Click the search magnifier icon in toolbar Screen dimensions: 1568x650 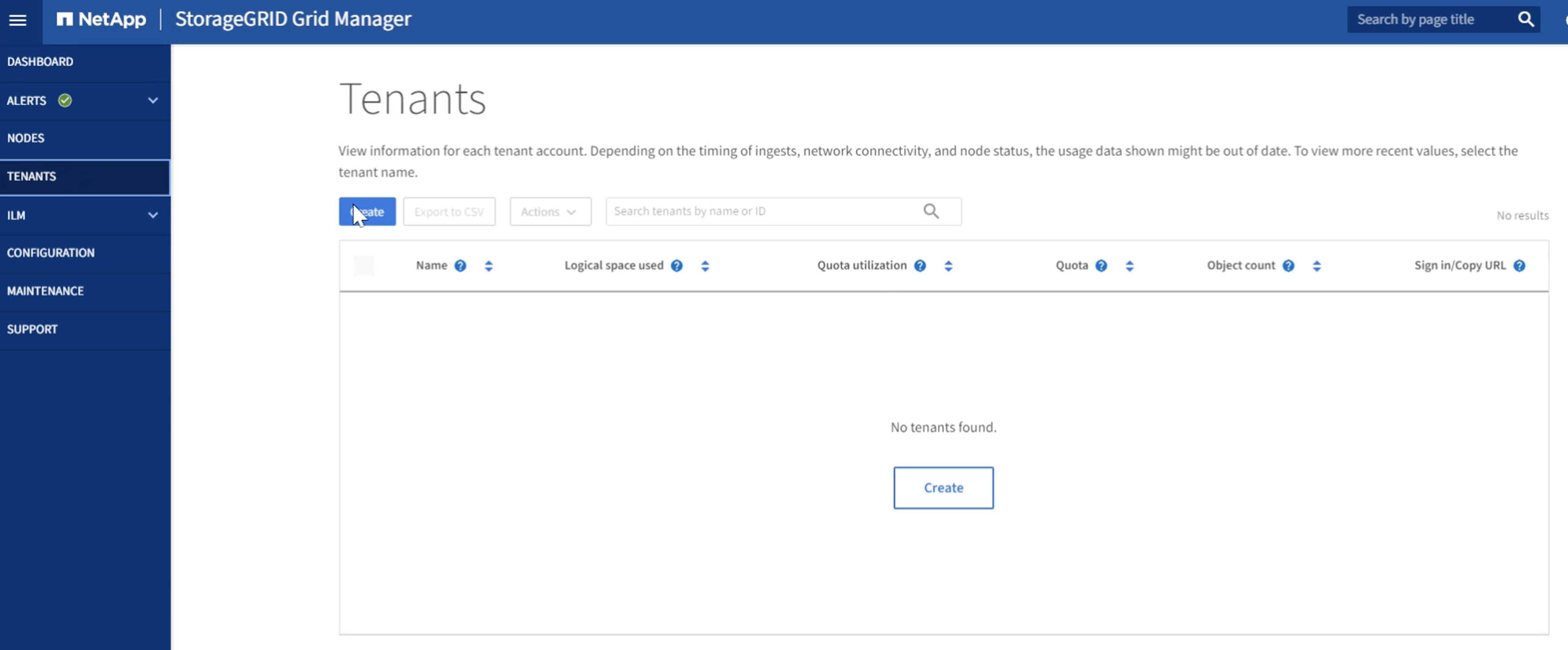point(931,211)
